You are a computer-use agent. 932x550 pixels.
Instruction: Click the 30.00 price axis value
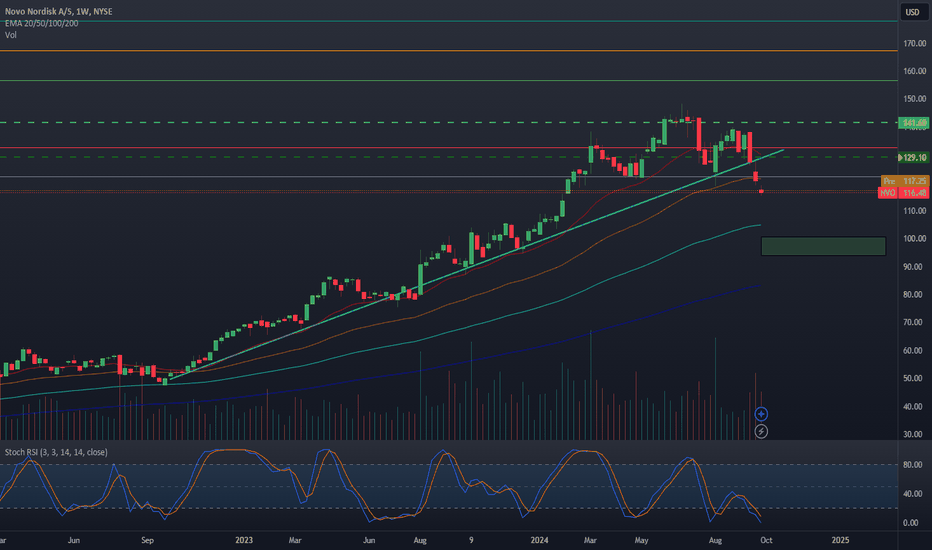click(x=915, y=434)
